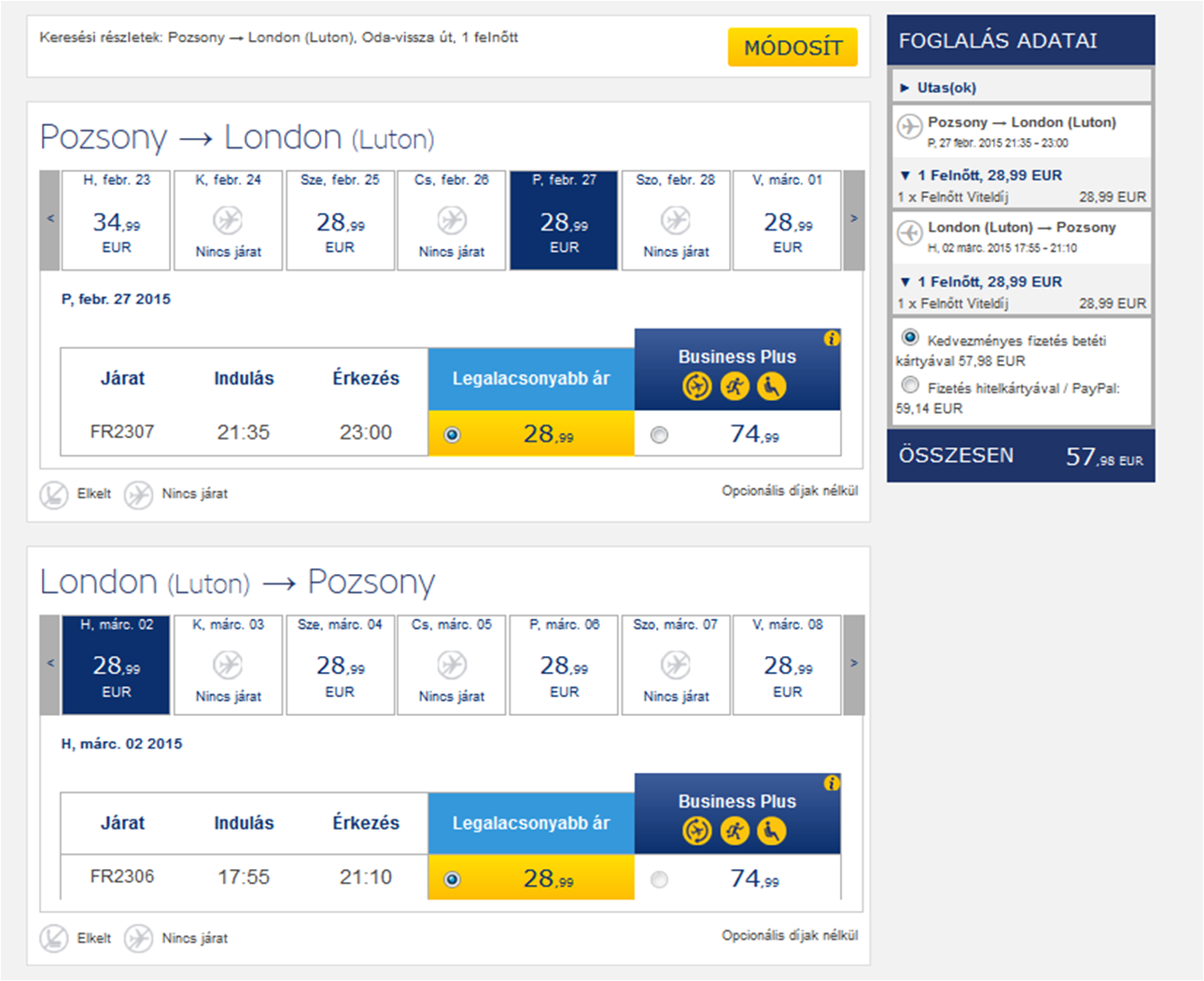Click the next dates arrow in return date strip
This screenshot has height=981, width=1204.
click(853, 664)
